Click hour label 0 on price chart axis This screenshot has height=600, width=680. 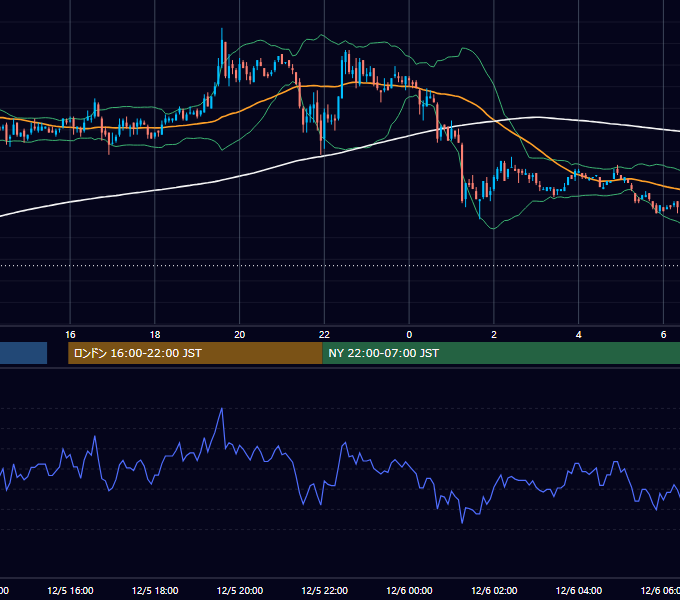tap(409, 335)
